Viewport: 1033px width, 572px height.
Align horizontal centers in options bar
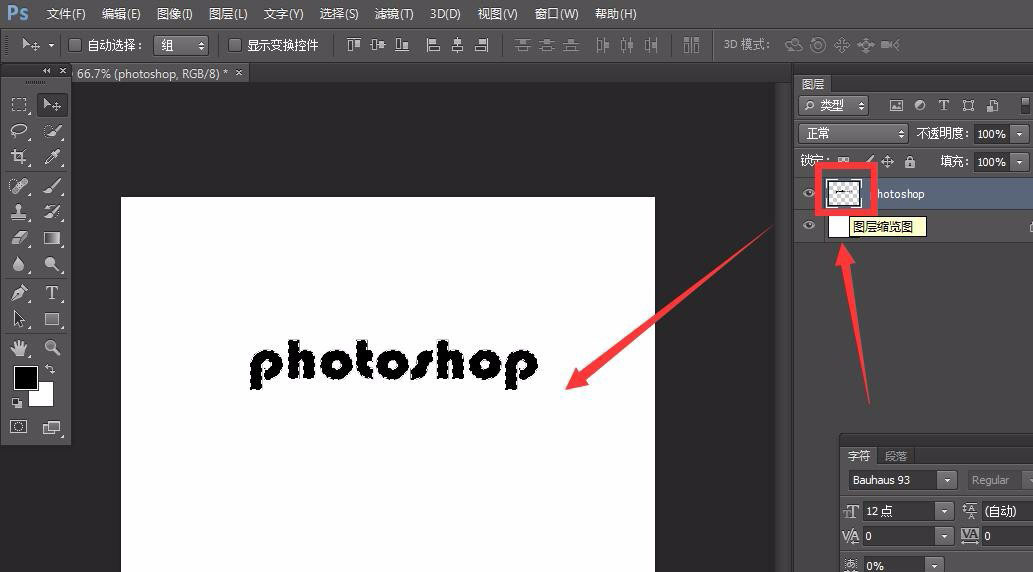(x=457, y=45)
